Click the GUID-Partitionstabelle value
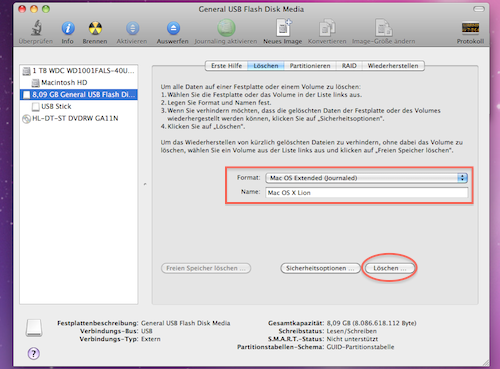Screen dimensions: 500x369 coord(360,347)
